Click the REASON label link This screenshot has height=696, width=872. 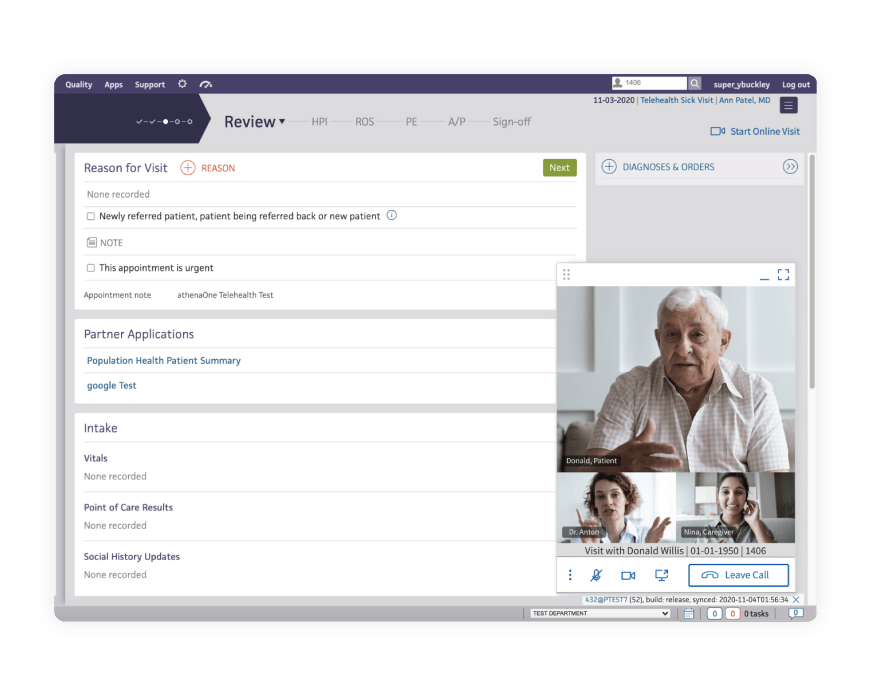coord(218,168)
